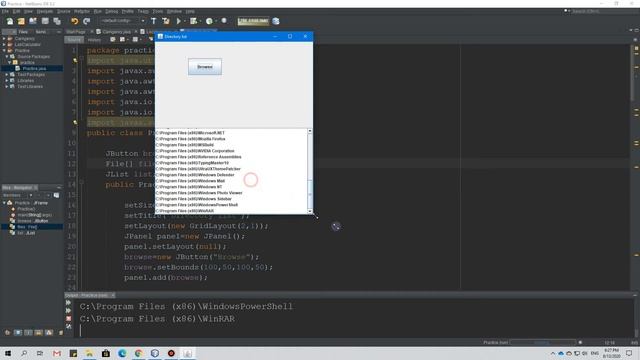Select the files File[] member in Navigator

(x=27, y=227)
